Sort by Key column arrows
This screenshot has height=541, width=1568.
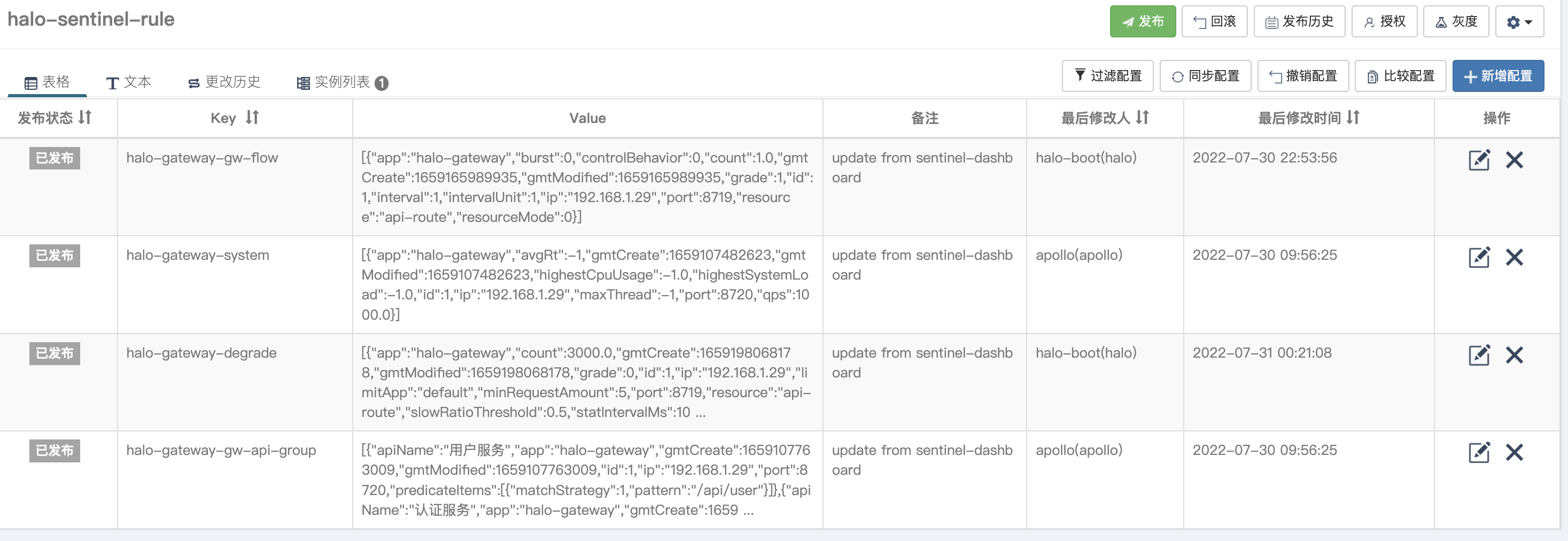pyautogui.click(x=253, y=118)
